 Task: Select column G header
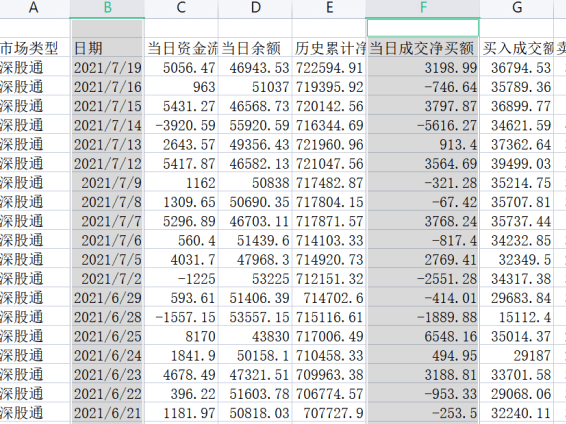click(x=517, y=8)
